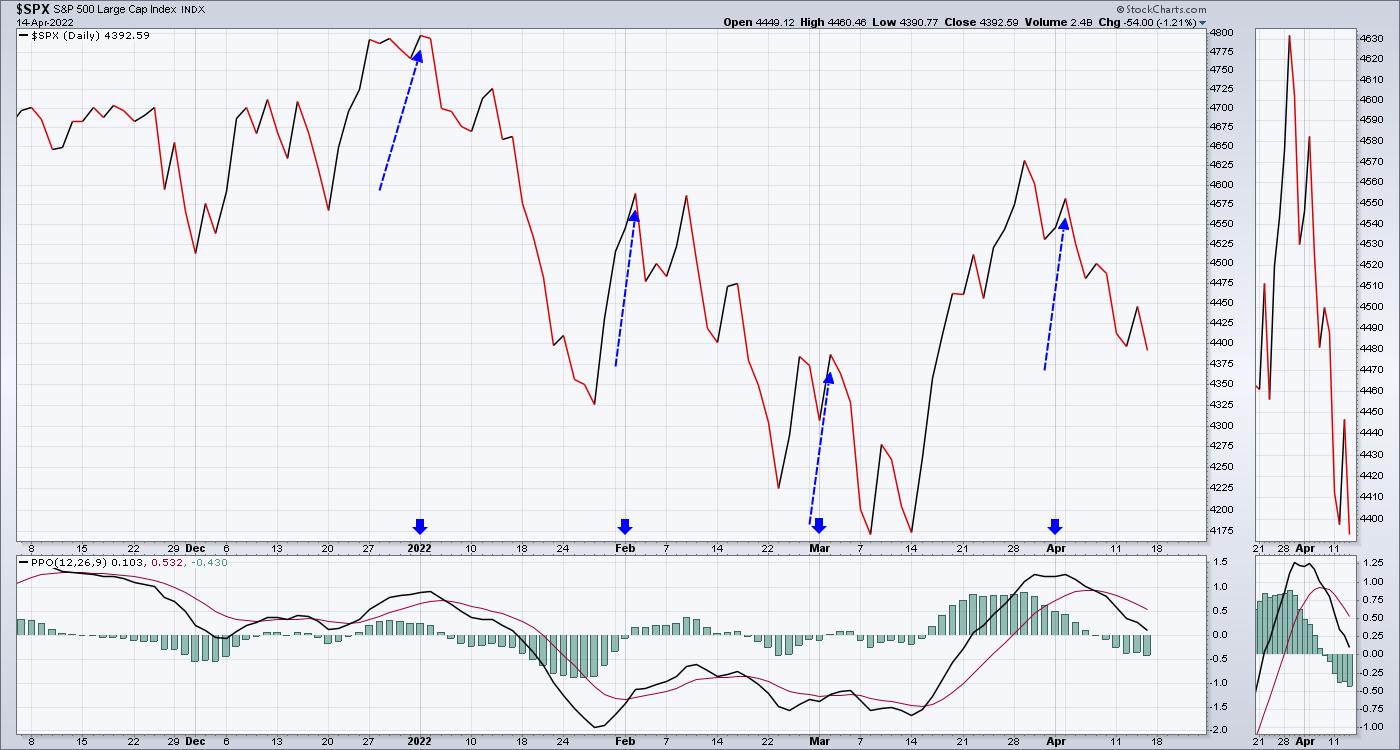
Task: Click the blue down-arrow marker above Mar
Action: [819, 526]
